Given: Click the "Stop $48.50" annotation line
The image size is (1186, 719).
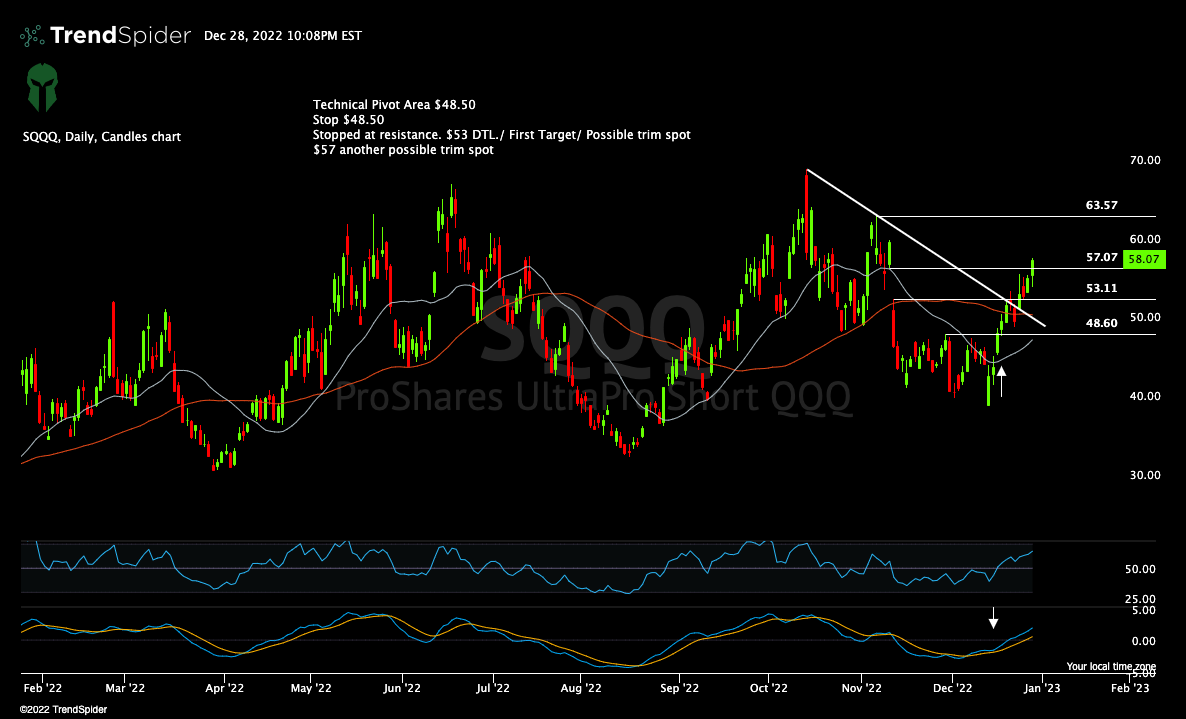Looking at the screenshot, I should (348, 119).
